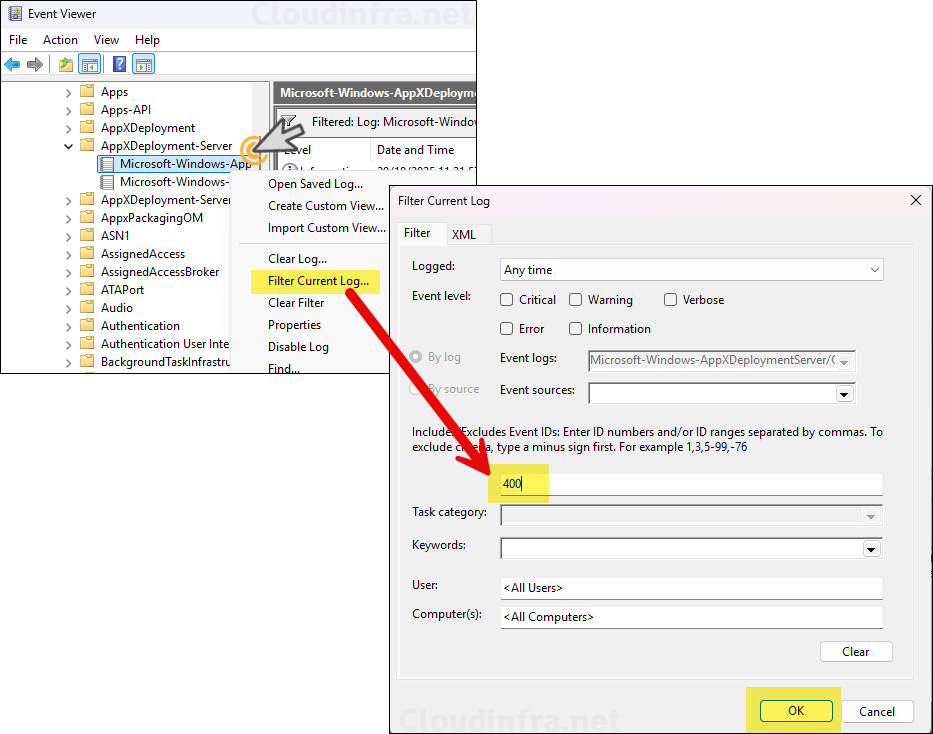Click the Audio folder icon

84,307
